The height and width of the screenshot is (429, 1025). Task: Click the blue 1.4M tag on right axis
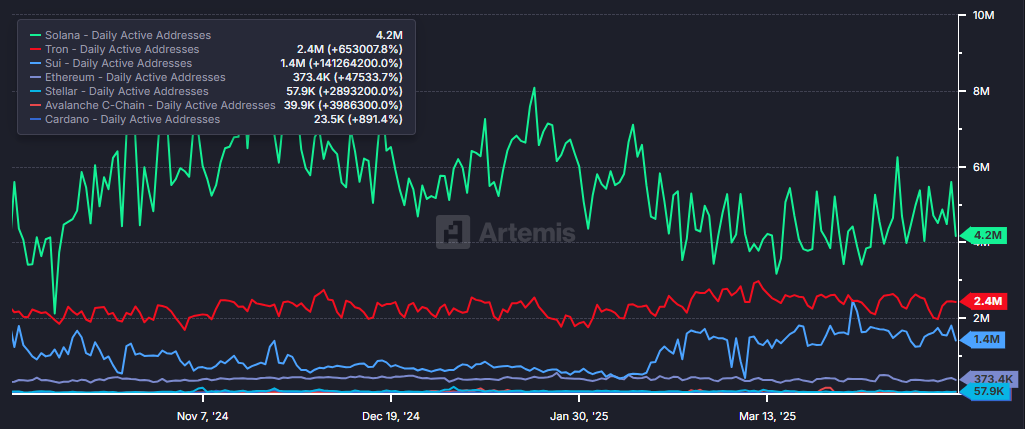(986, 340)
